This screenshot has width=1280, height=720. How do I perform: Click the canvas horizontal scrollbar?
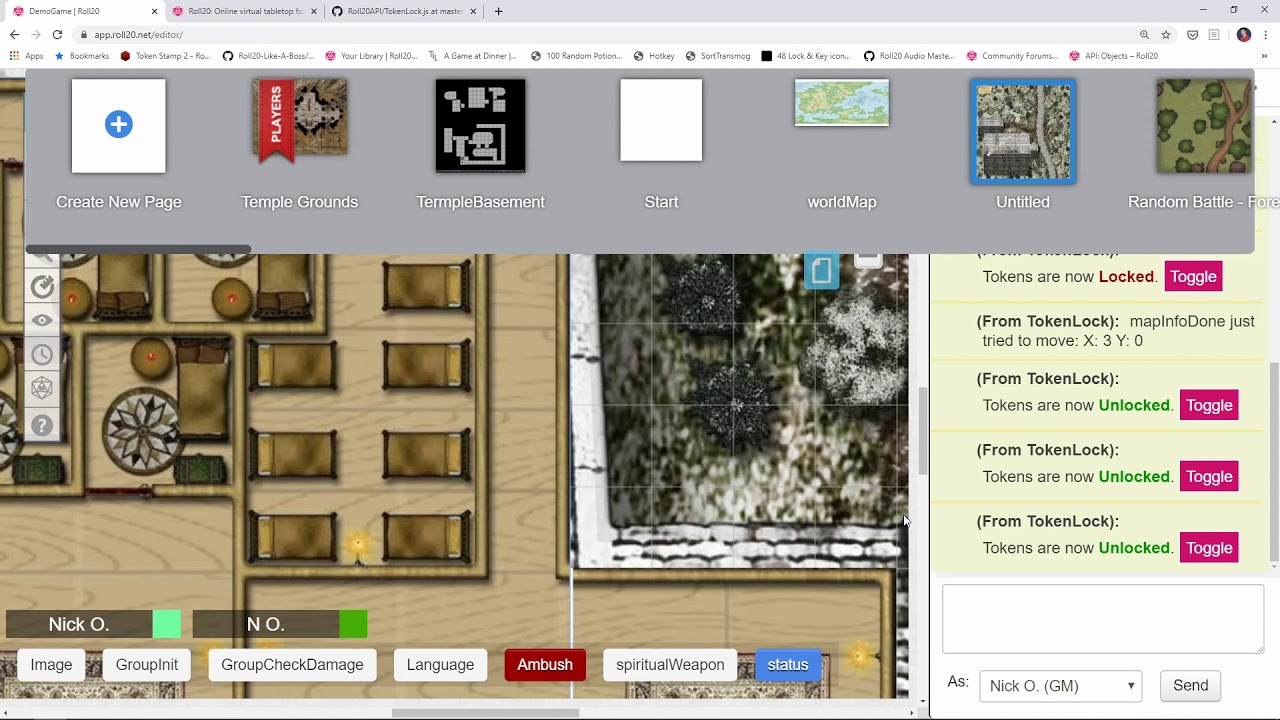click(x=485, y=713)
